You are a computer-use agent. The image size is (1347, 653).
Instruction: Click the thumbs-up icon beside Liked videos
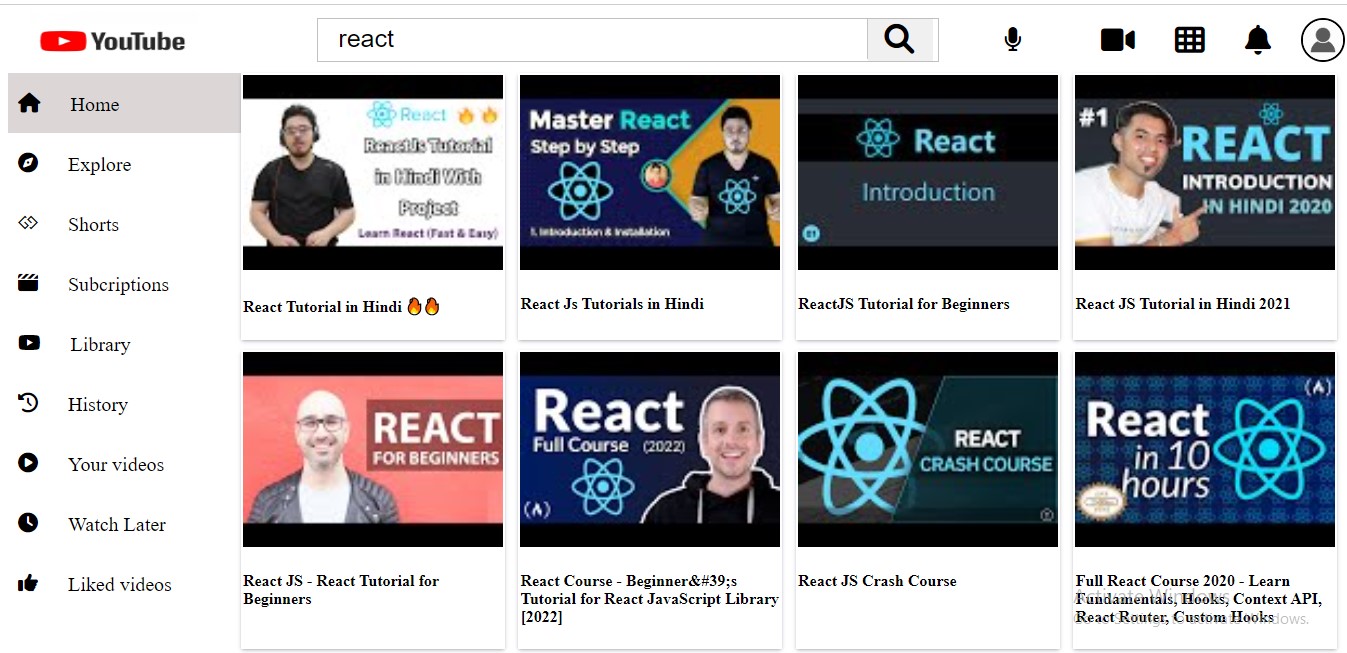(x=28, y=583)
